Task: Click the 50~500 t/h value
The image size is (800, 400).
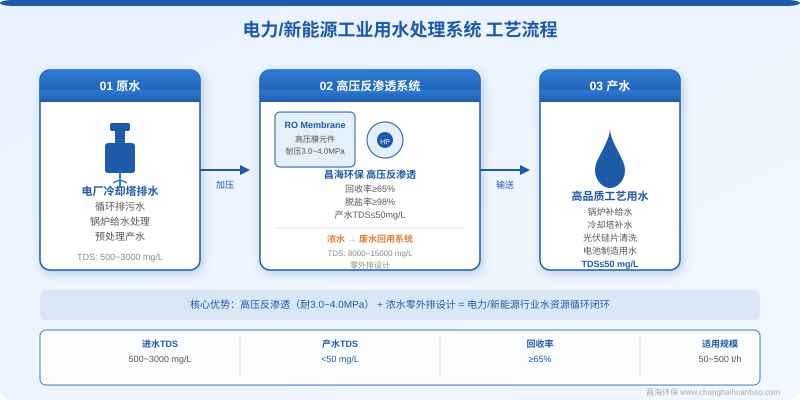Action: pyautogui.click(x=720, y=359)
